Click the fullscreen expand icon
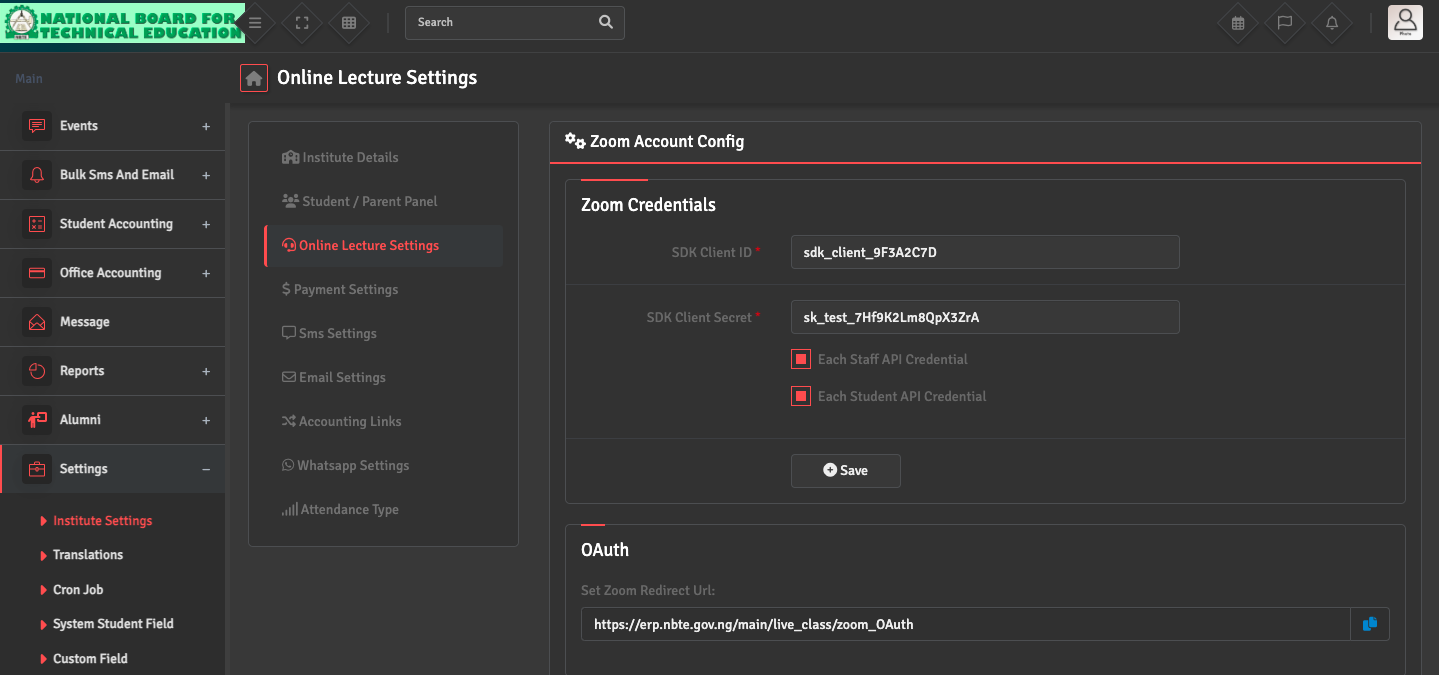This screenshot has height=675, width=1439. point(302,23)
